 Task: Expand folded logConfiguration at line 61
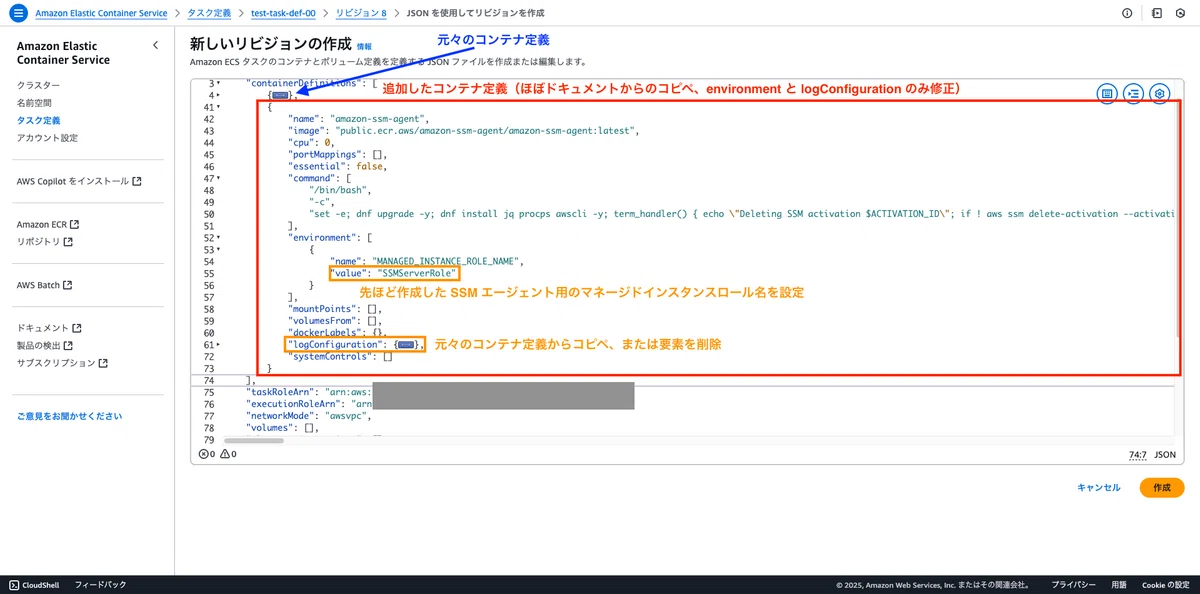pos(218,345)
